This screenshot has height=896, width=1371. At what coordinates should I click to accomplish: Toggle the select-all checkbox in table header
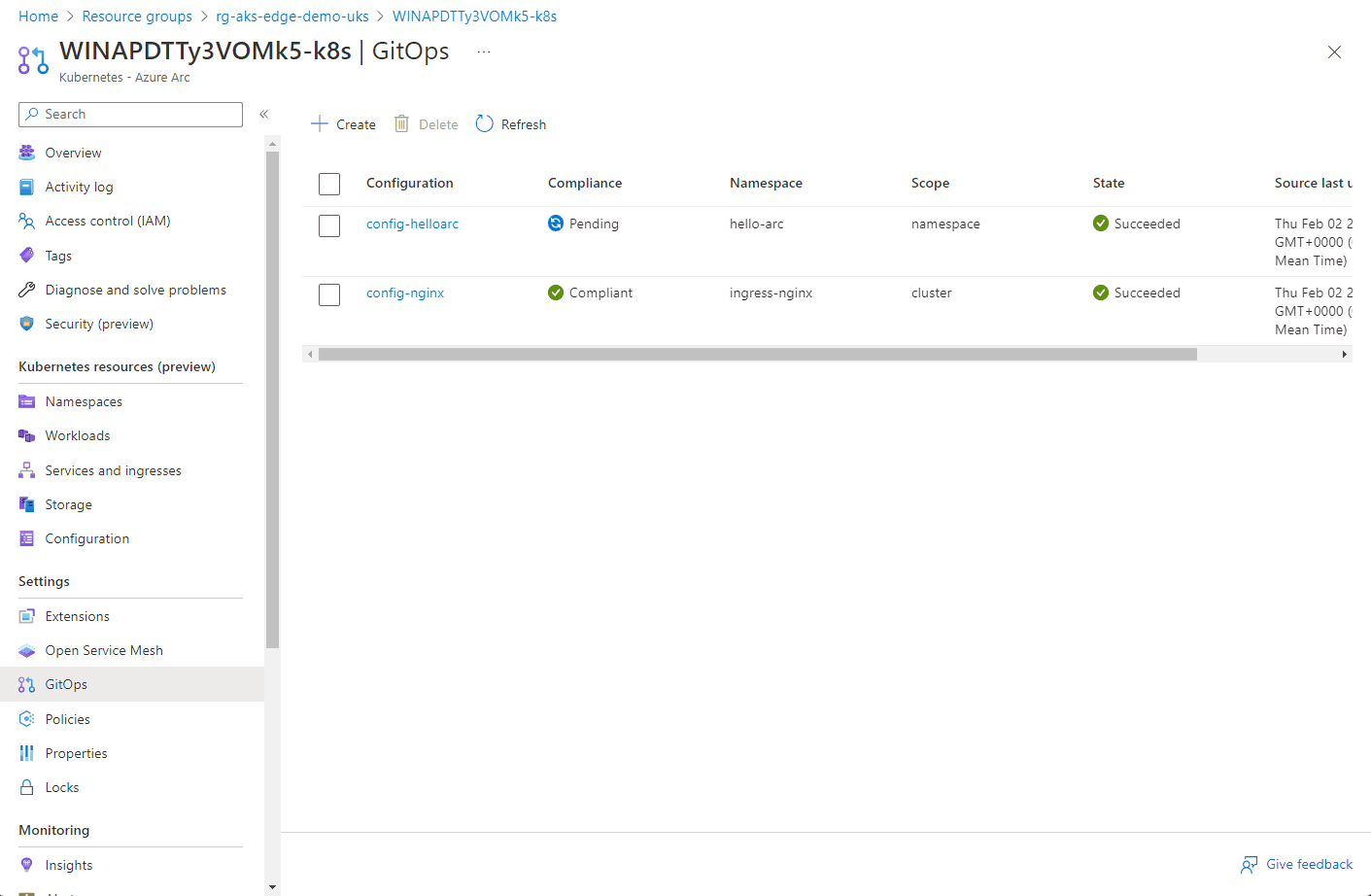tap(329, 184)
